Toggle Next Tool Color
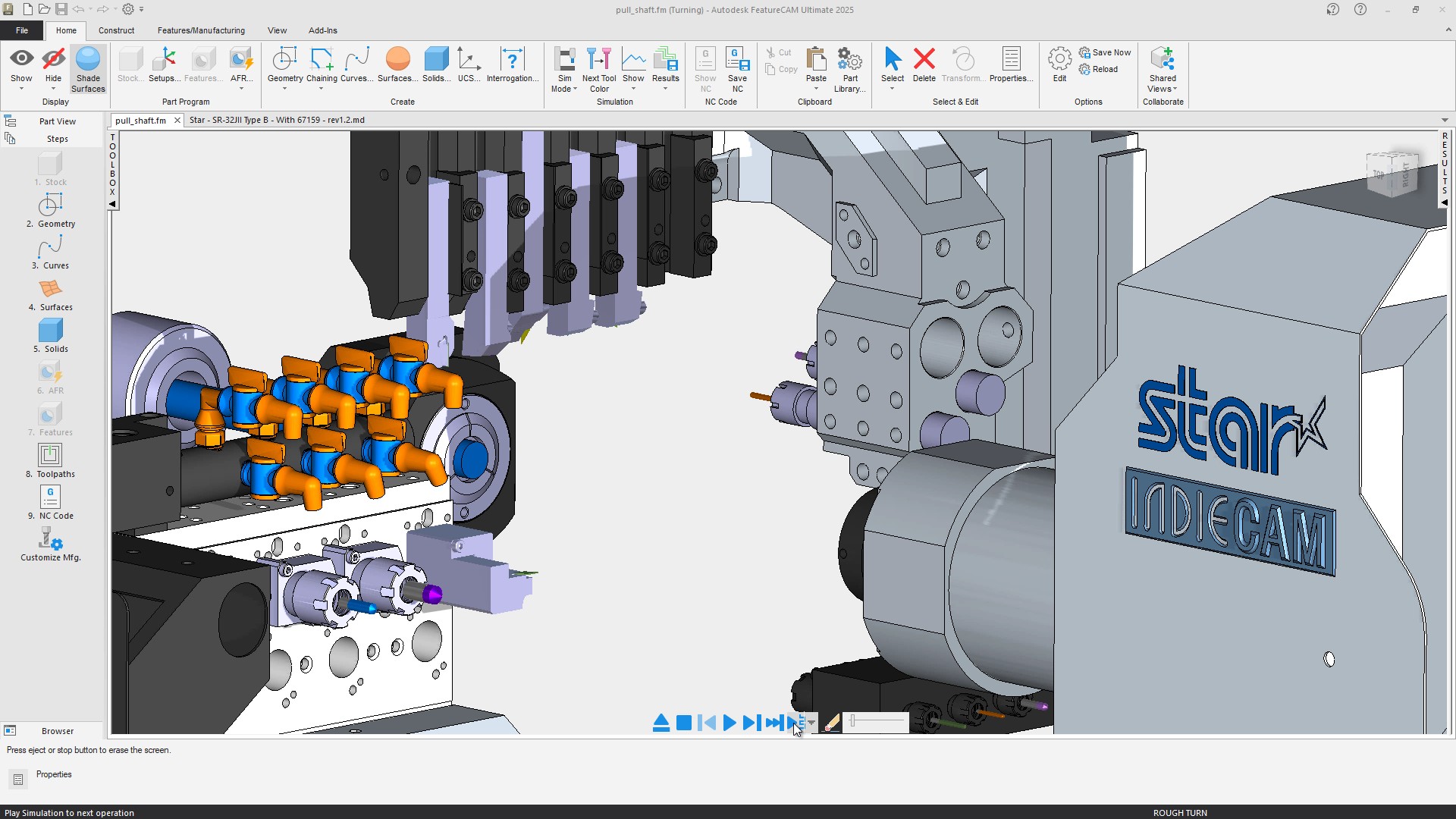Screen dimensions: 1456x819 coord(599,69)
